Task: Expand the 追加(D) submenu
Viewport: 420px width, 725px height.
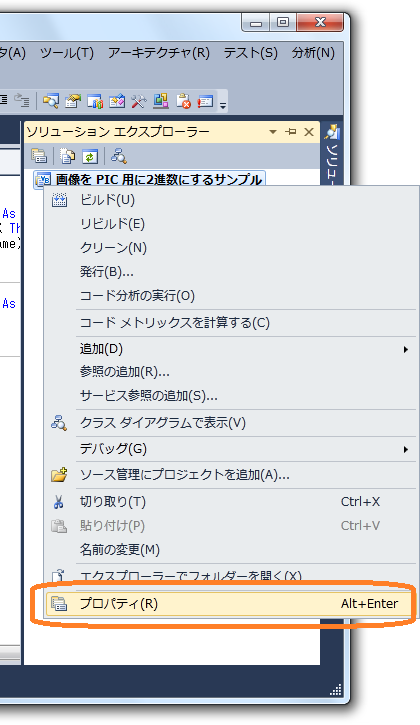Action: pos(405,349)
